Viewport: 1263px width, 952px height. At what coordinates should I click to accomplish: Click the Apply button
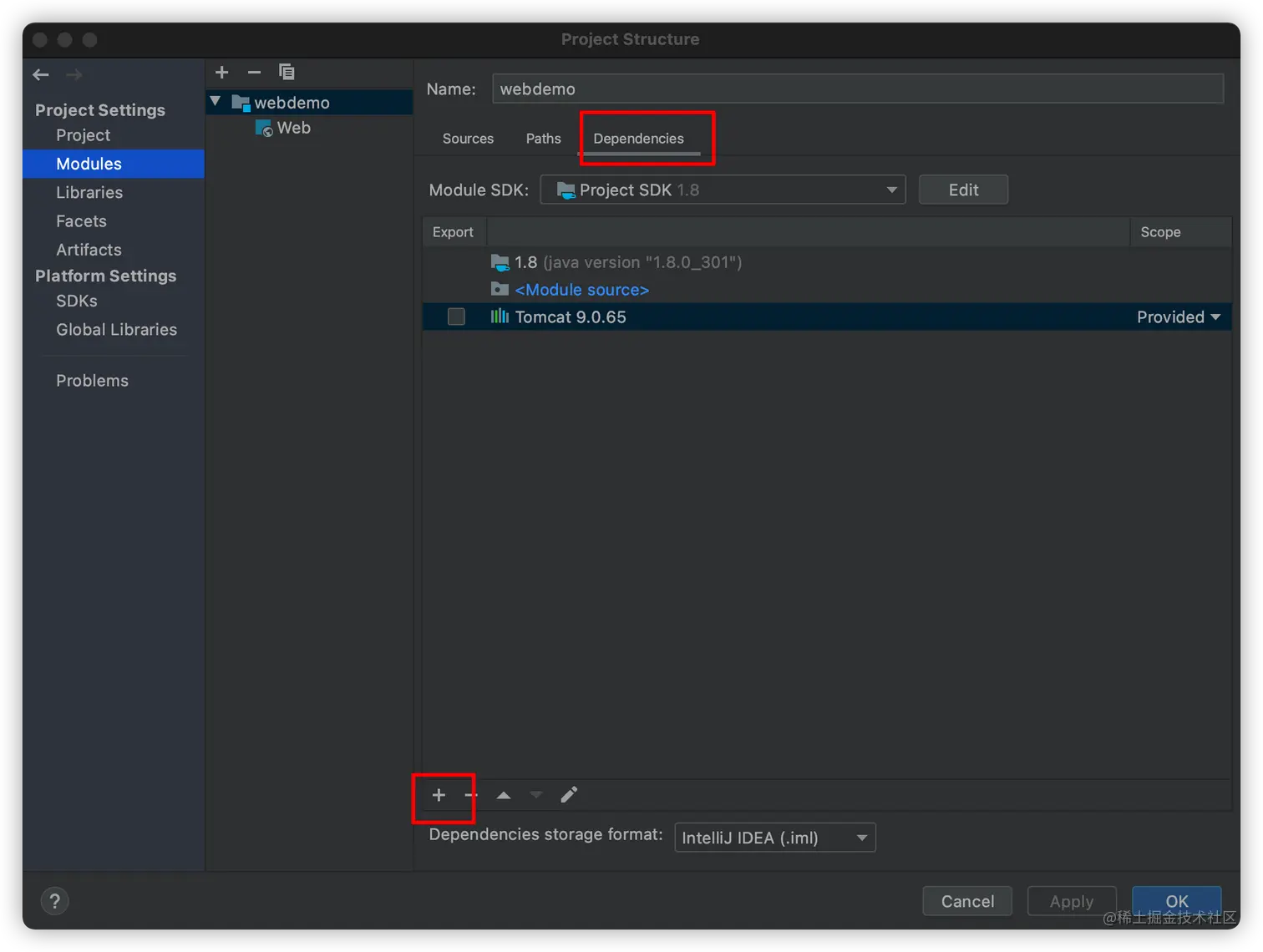(x=1072, y=901)
